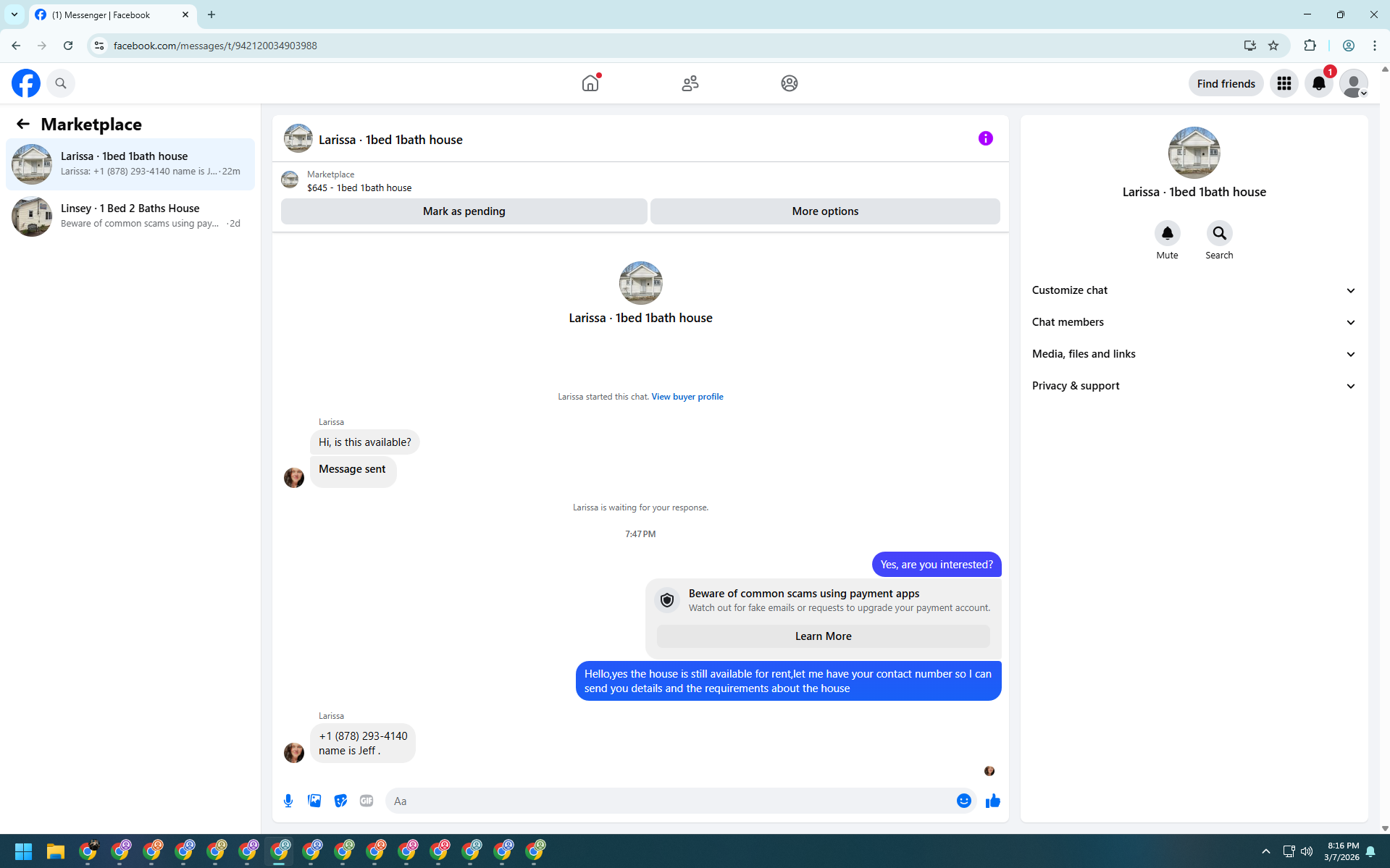Click the install app icon in address bar
The image size is (1390, 868).
point(1249,46)
